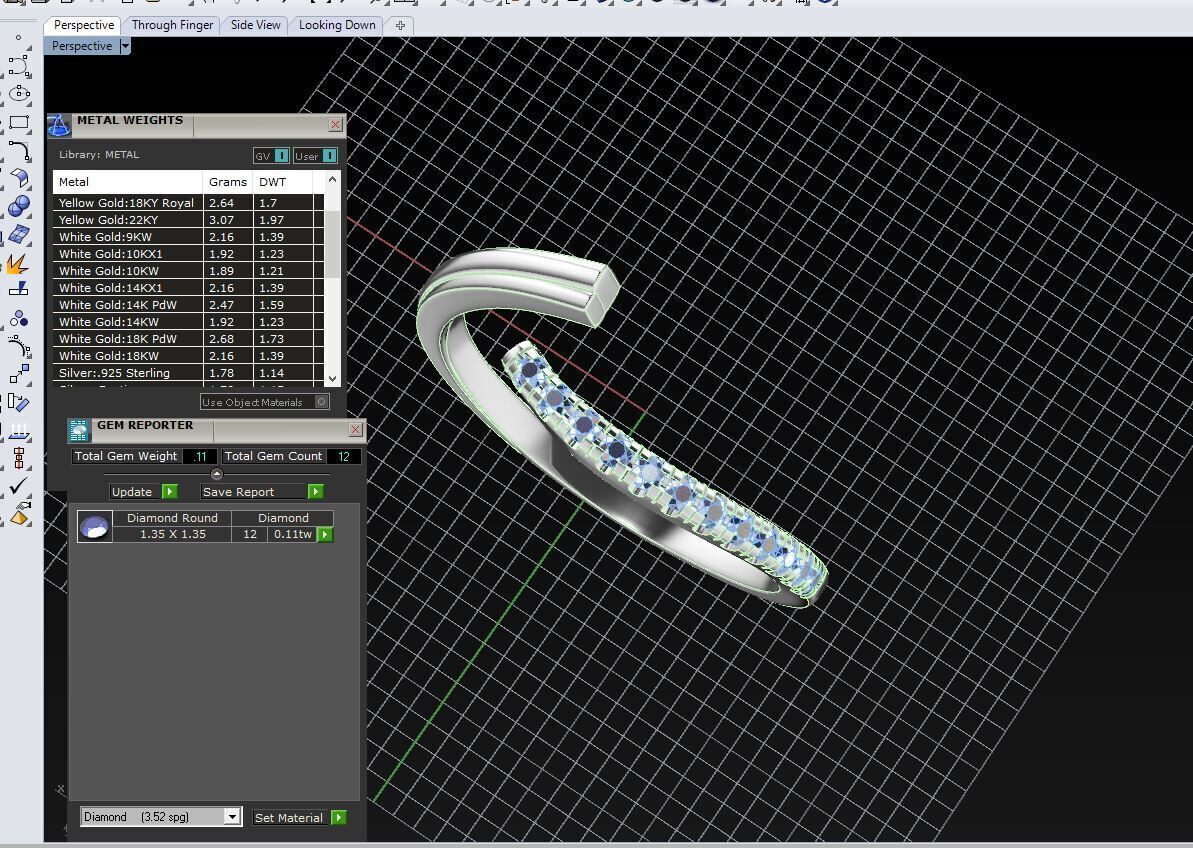
Task: Select the Scale tool
Action: pos(19,373)
